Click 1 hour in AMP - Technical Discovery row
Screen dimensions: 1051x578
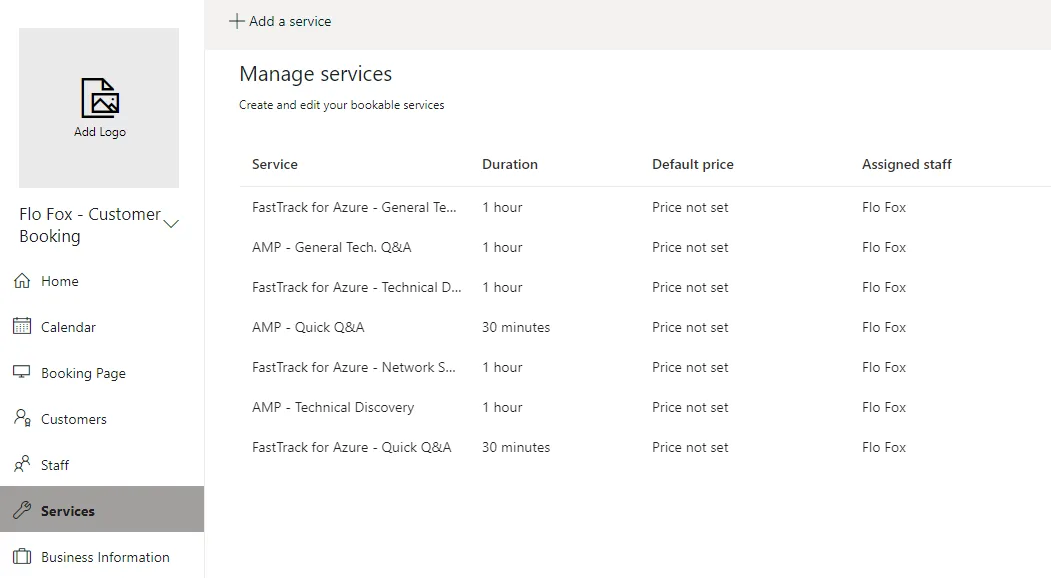[502, 408]
